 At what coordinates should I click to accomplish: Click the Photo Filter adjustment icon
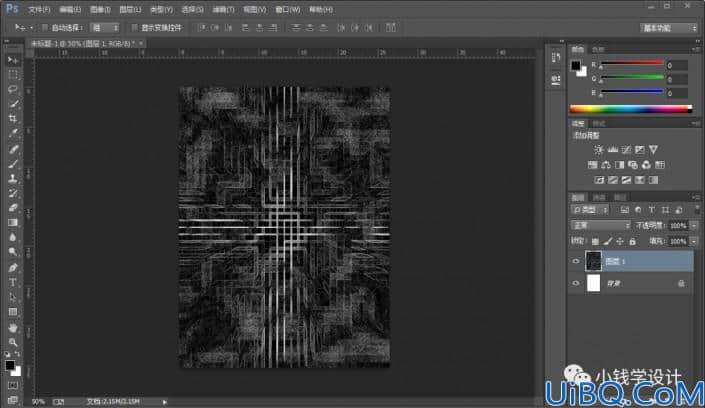pos(633,165)
